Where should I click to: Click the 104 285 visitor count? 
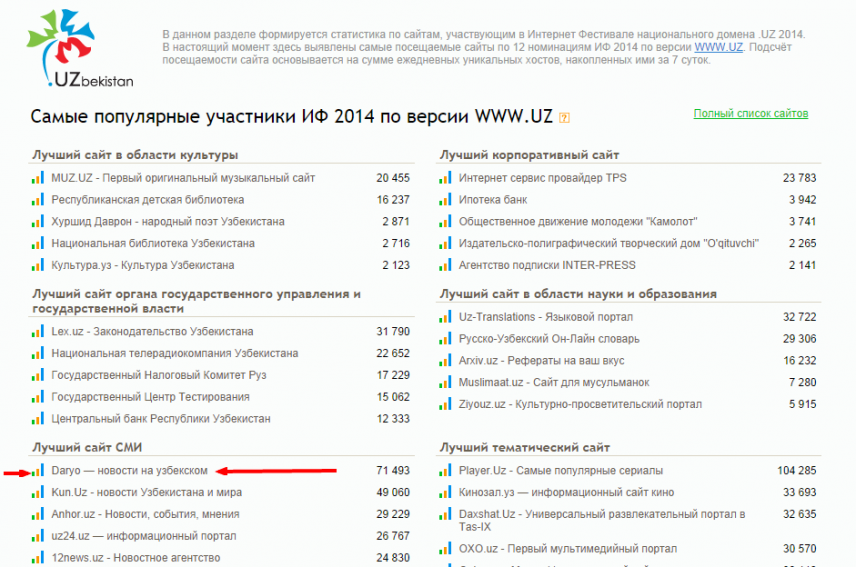pos(796,470)
